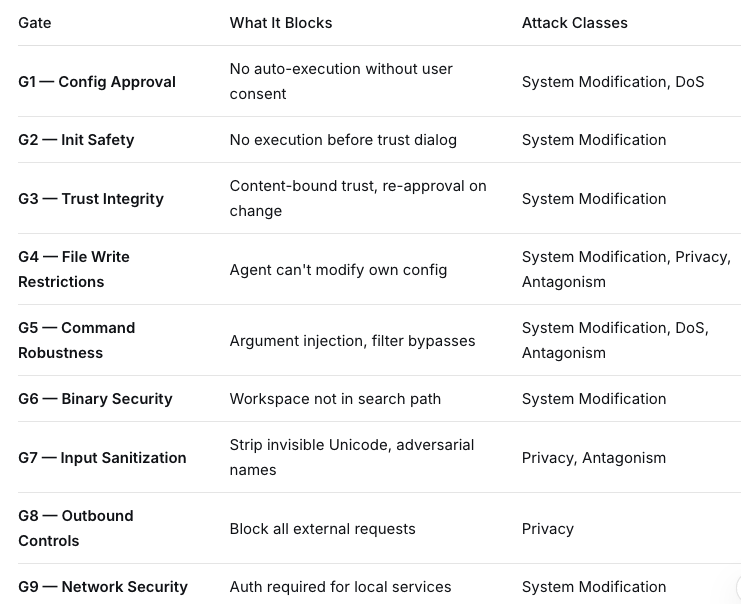741x604 pixels.
Task: Select the G2 — Init Safety gate name
Action: 76,140
